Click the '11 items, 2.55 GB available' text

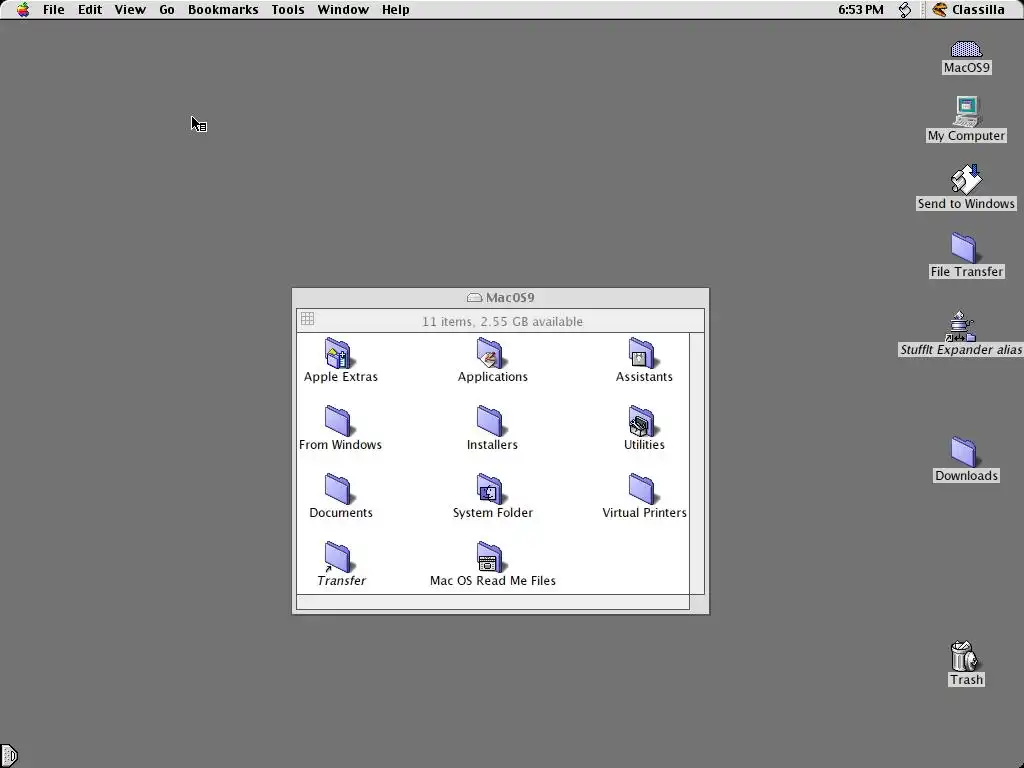502,321
